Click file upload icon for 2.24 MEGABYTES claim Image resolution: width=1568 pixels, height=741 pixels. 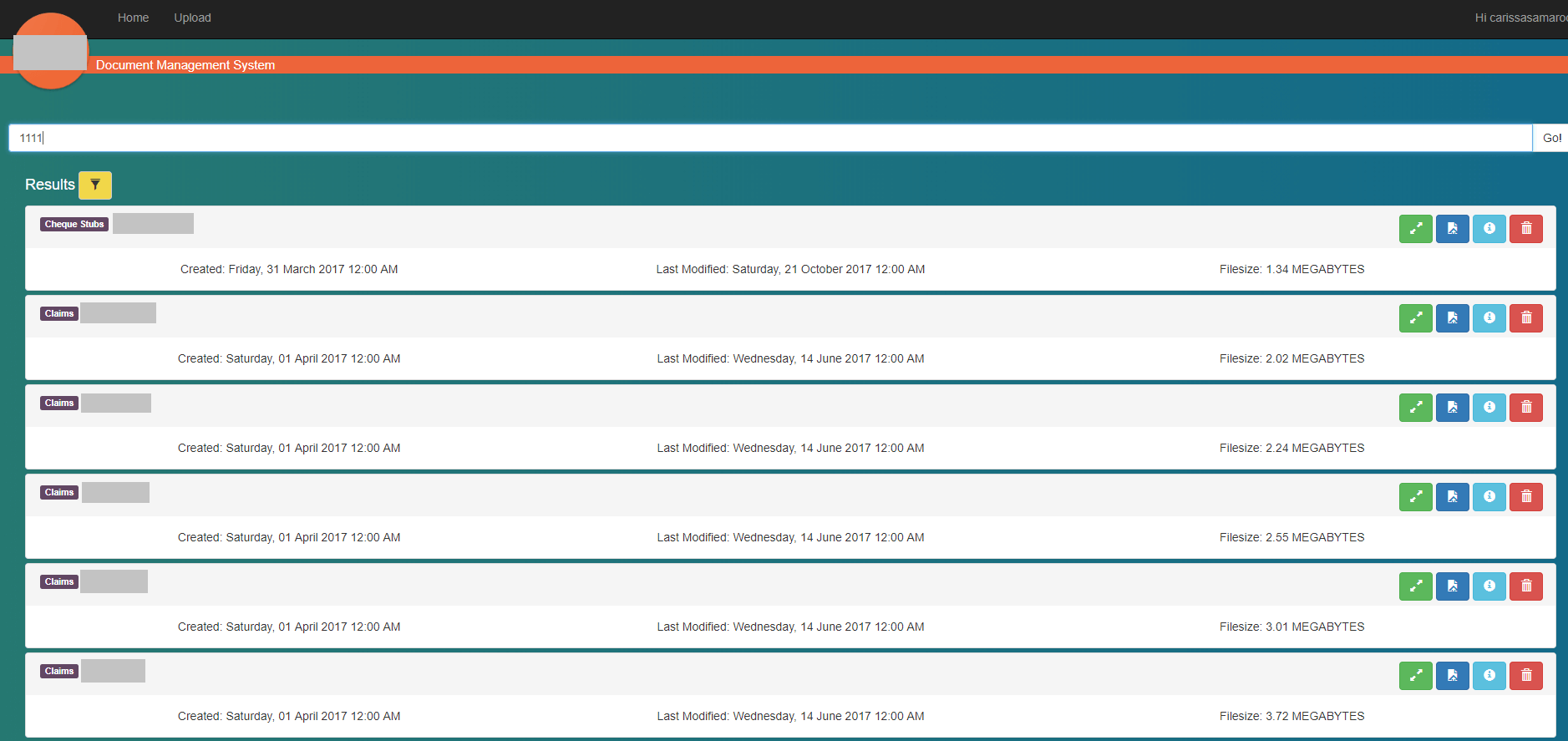pyautogui.click(x=1452, y=407)
